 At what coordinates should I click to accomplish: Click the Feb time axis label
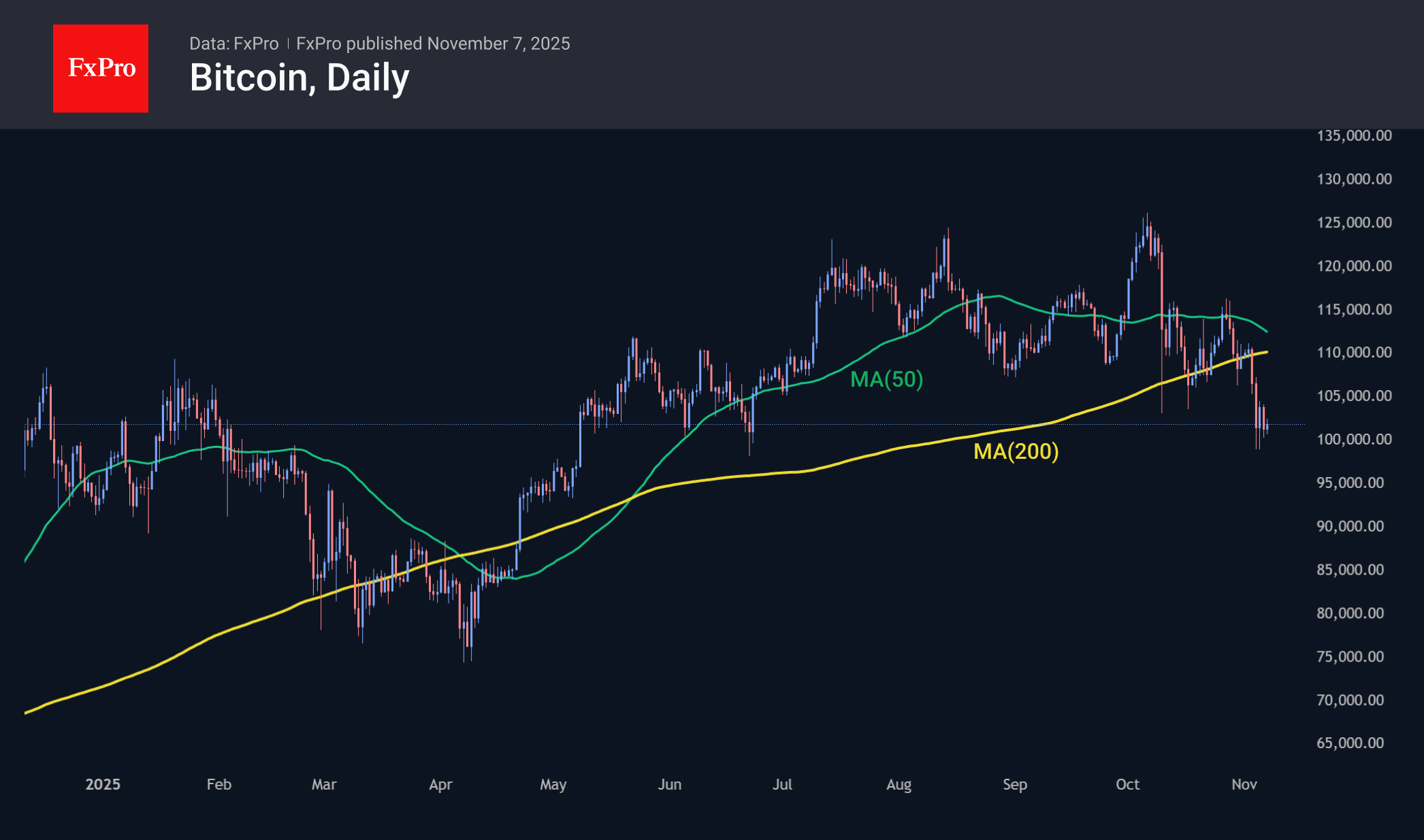click(x=219, y=784)
